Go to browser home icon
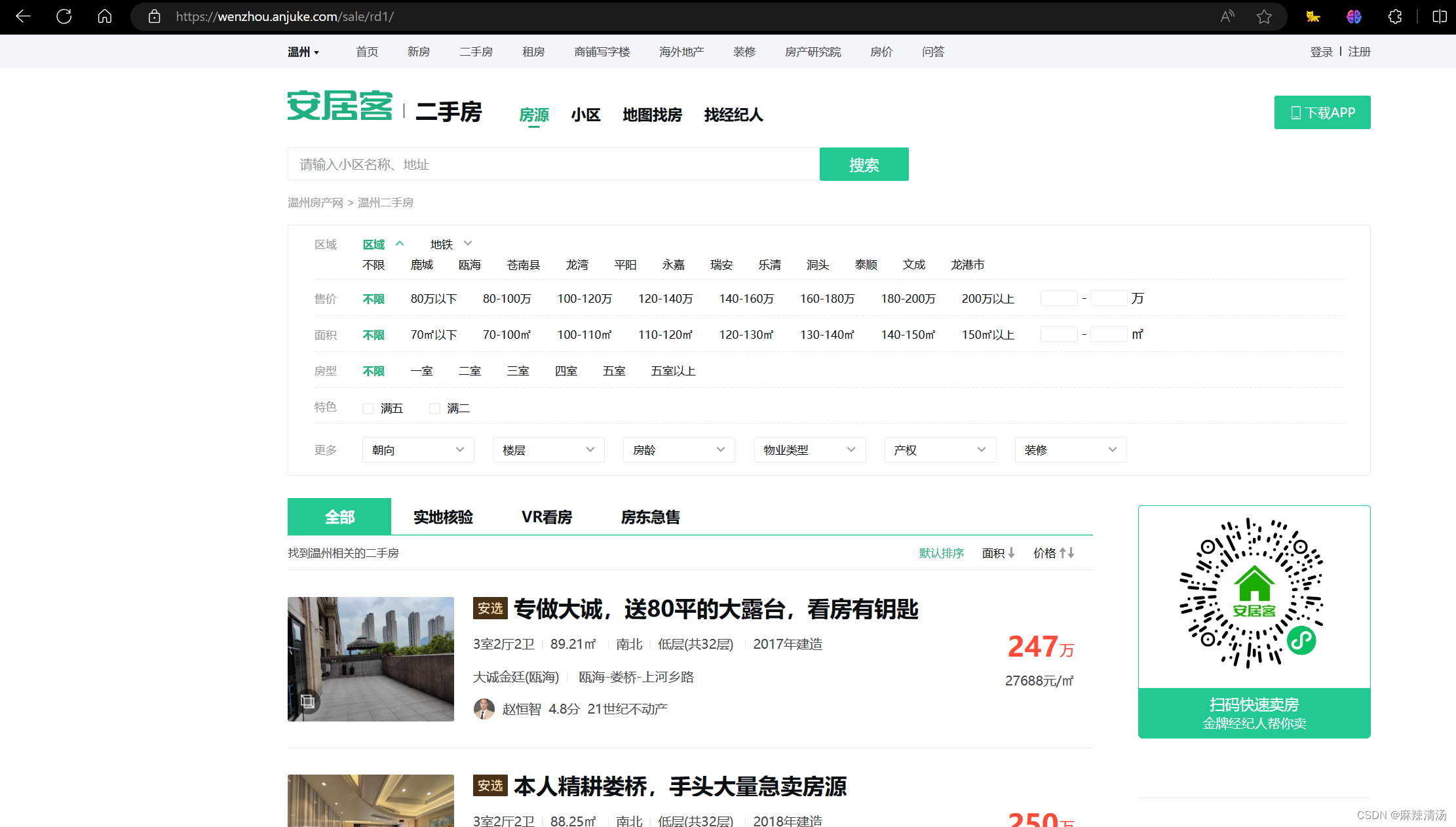 (105, 16)
